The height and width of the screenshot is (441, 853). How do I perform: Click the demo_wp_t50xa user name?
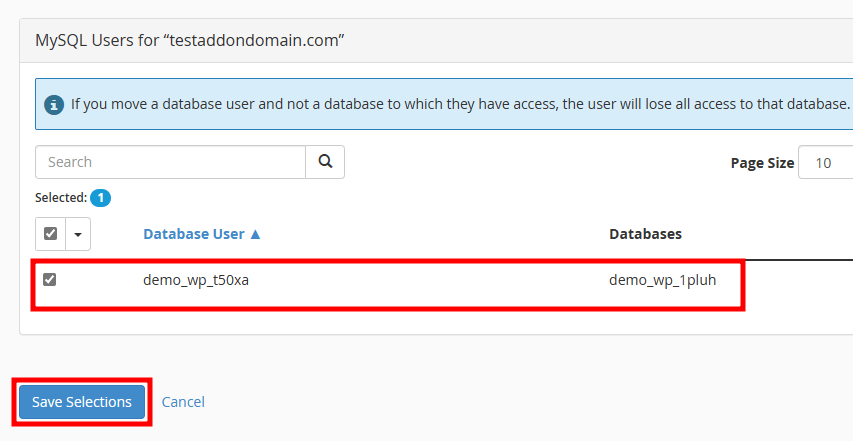coord(196,280)
